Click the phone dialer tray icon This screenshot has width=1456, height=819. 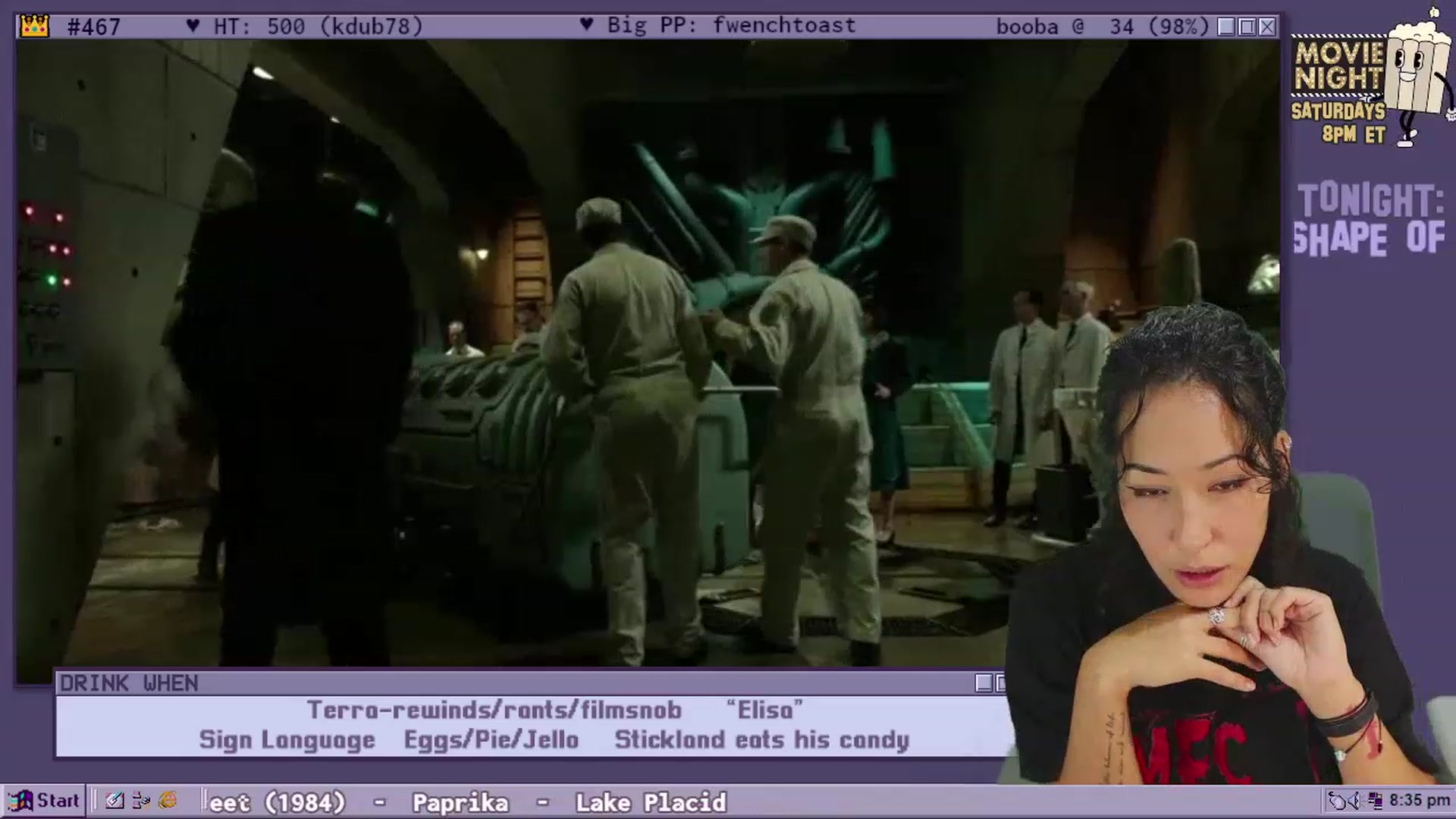click(1338, 801)
